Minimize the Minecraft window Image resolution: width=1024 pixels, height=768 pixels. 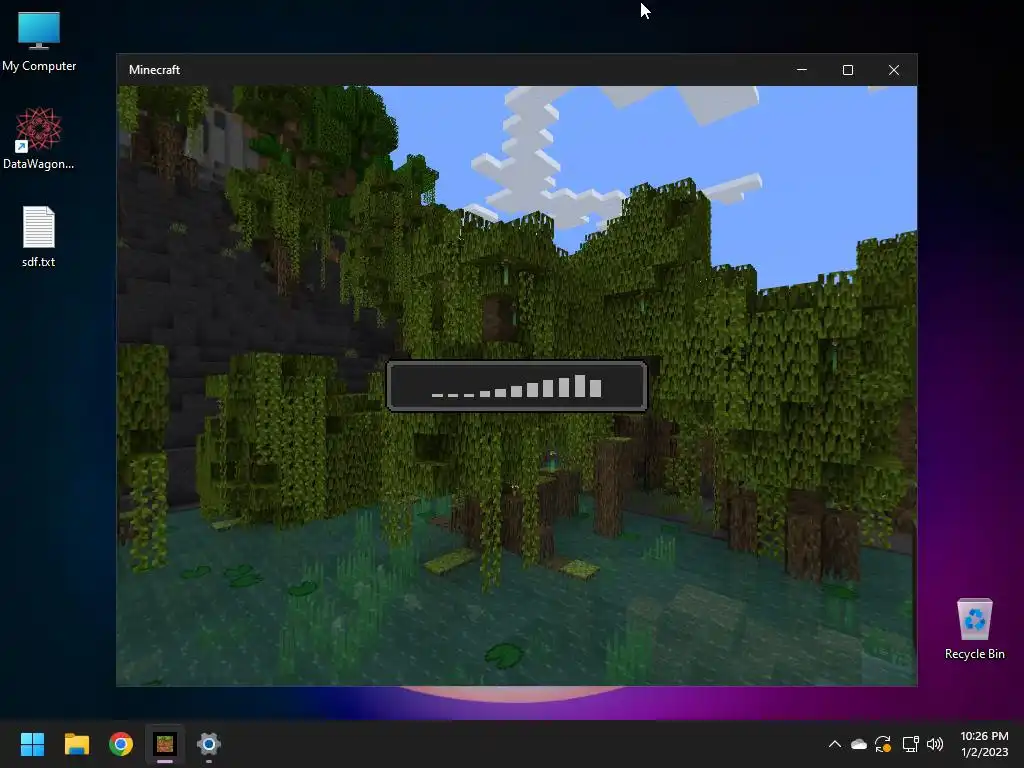tap(802, 70)
